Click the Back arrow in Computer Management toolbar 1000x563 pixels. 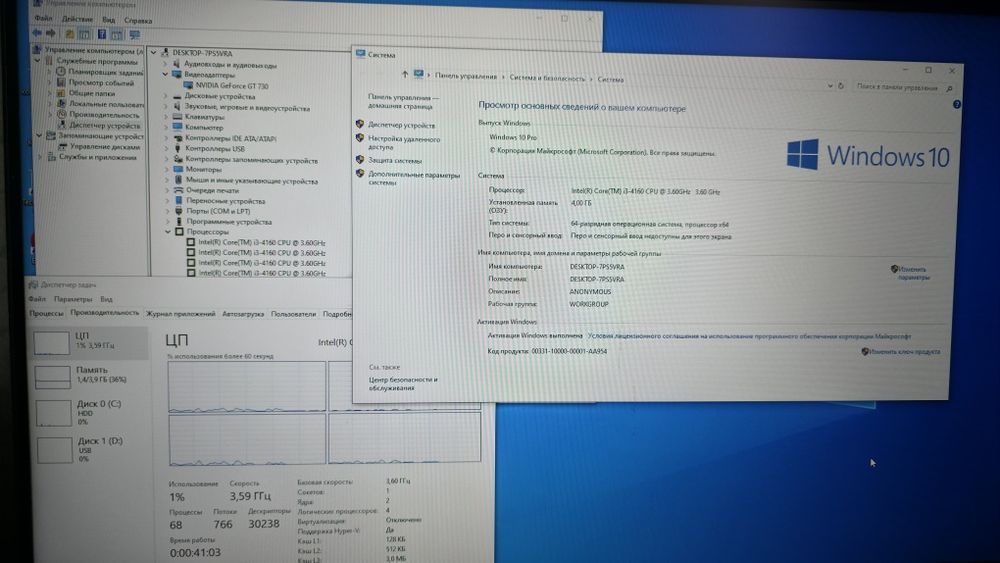pos(37,33)
